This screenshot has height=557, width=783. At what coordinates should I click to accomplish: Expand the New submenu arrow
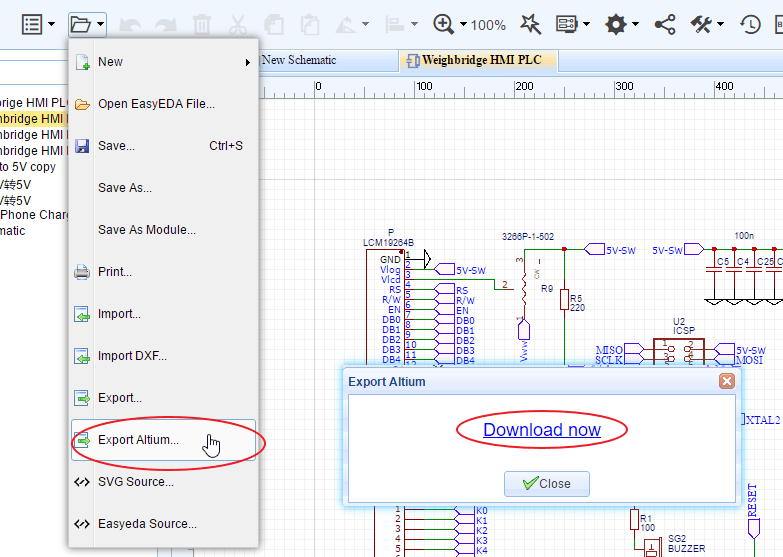(x=247, y=62)
